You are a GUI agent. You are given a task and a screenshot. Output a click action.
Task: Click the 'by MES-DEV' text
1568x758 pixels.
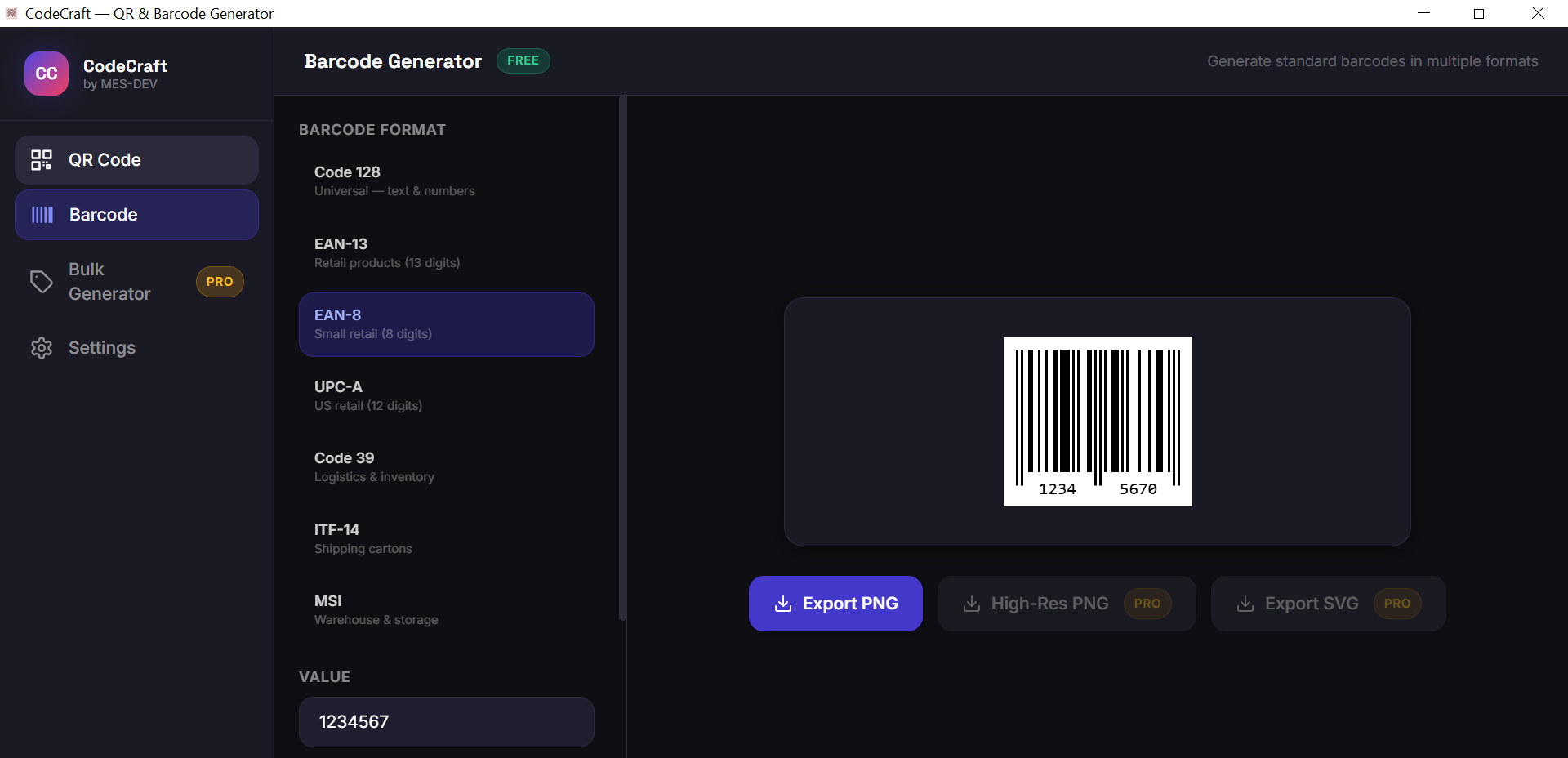(x=120, y=84)
